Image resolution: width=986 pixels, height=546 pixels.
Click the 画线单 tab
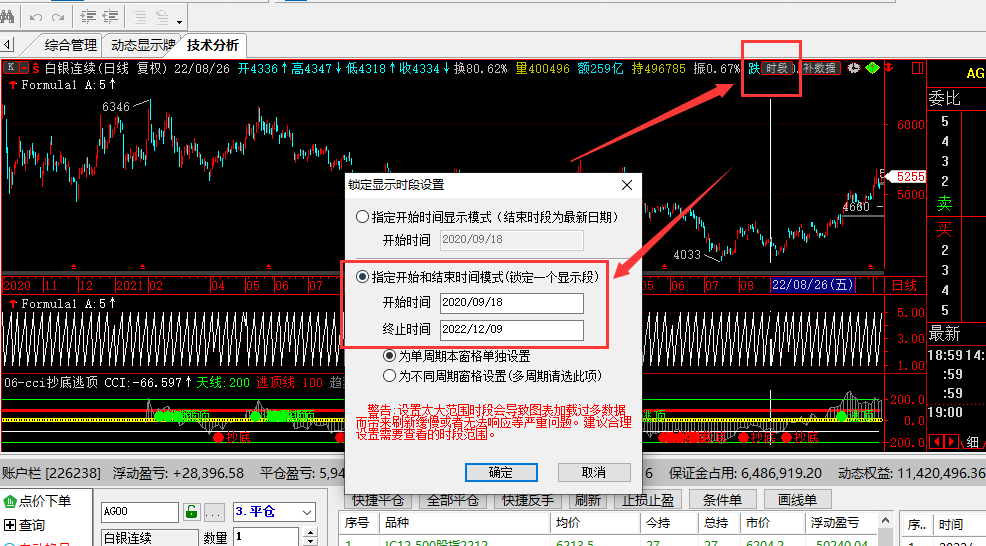(x=797, y=500)
